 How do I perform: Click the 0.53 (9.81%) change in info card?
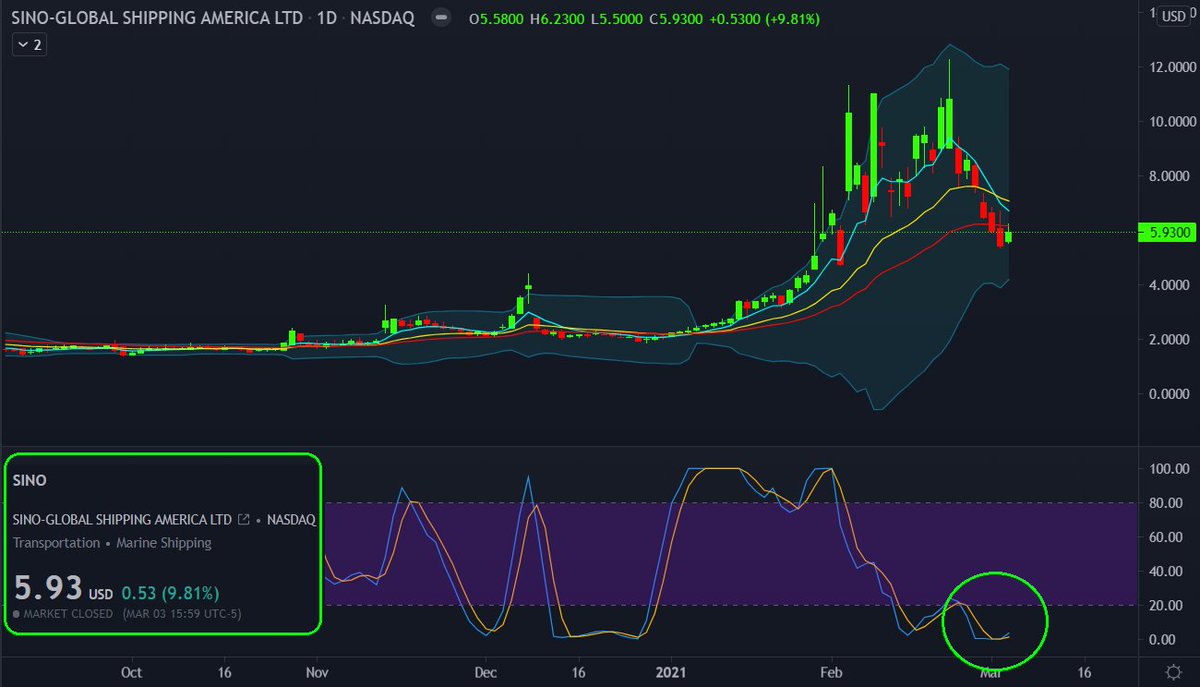click(x=171, y=593)
